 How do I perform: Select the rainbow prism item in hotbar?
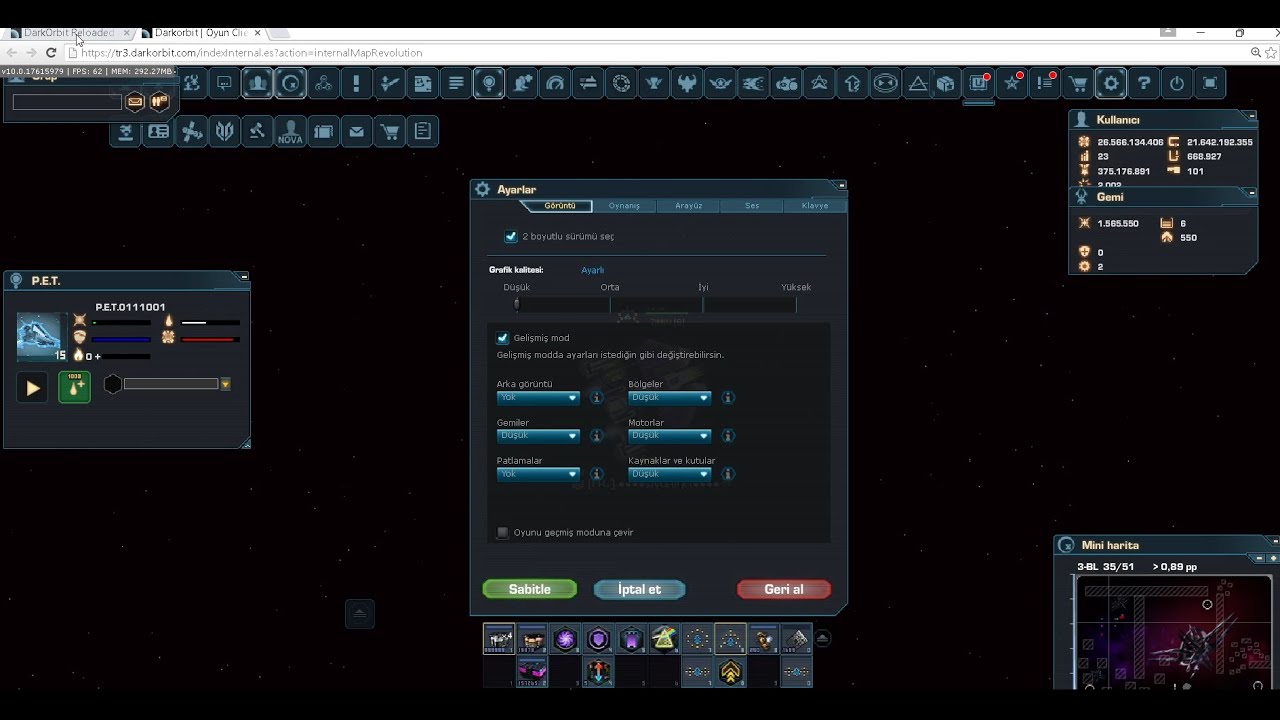tap(664, 639)
